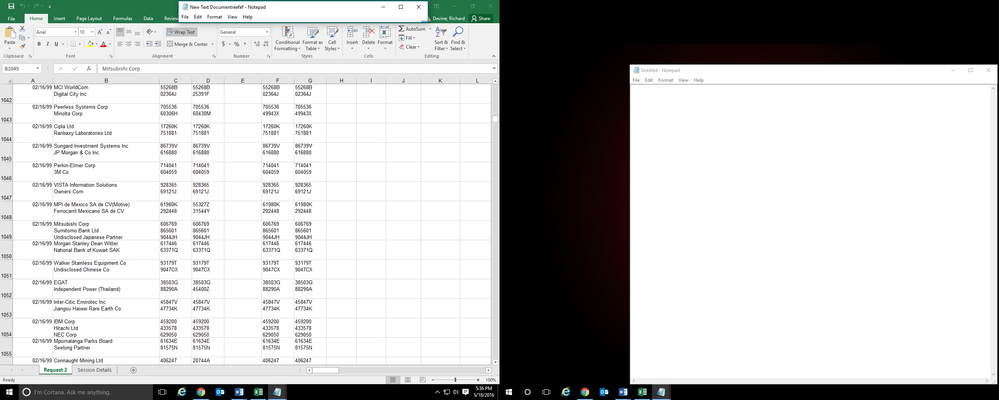The width and height of the screenshot is (999, 400).
Task: Click the Format Painter brush icon
Action: pos(22,46)
